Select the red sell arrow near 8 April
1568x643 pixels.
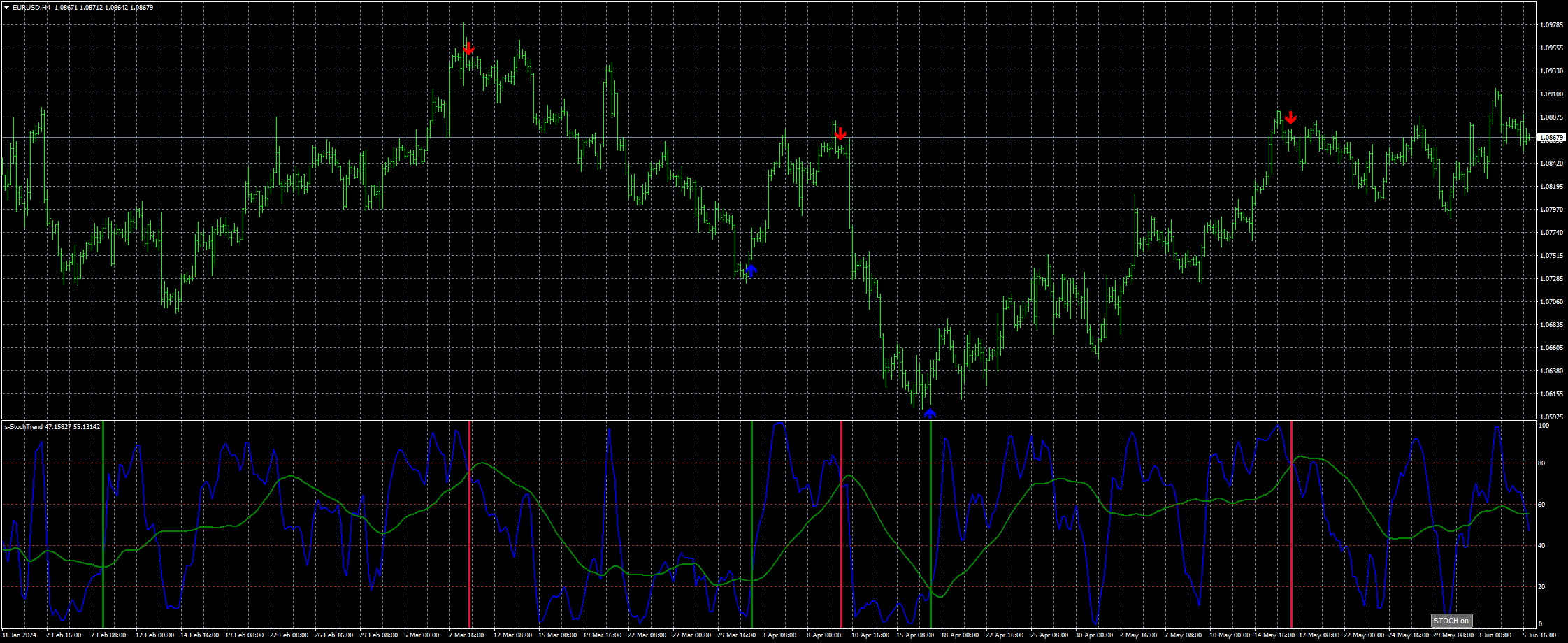[x=840, y=133]
